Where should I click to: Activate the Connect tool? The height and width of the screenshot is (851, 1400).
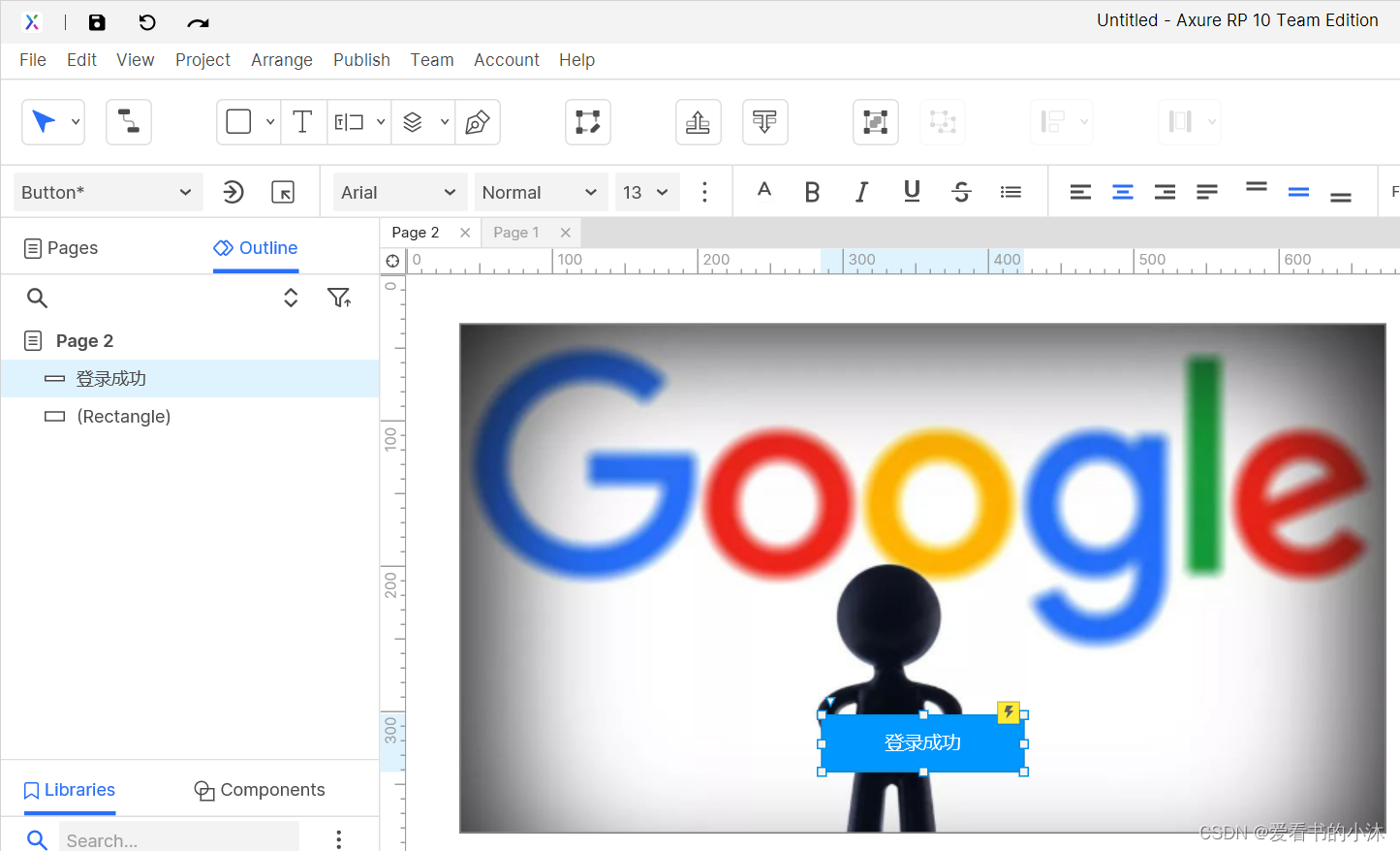click(129, 122)
